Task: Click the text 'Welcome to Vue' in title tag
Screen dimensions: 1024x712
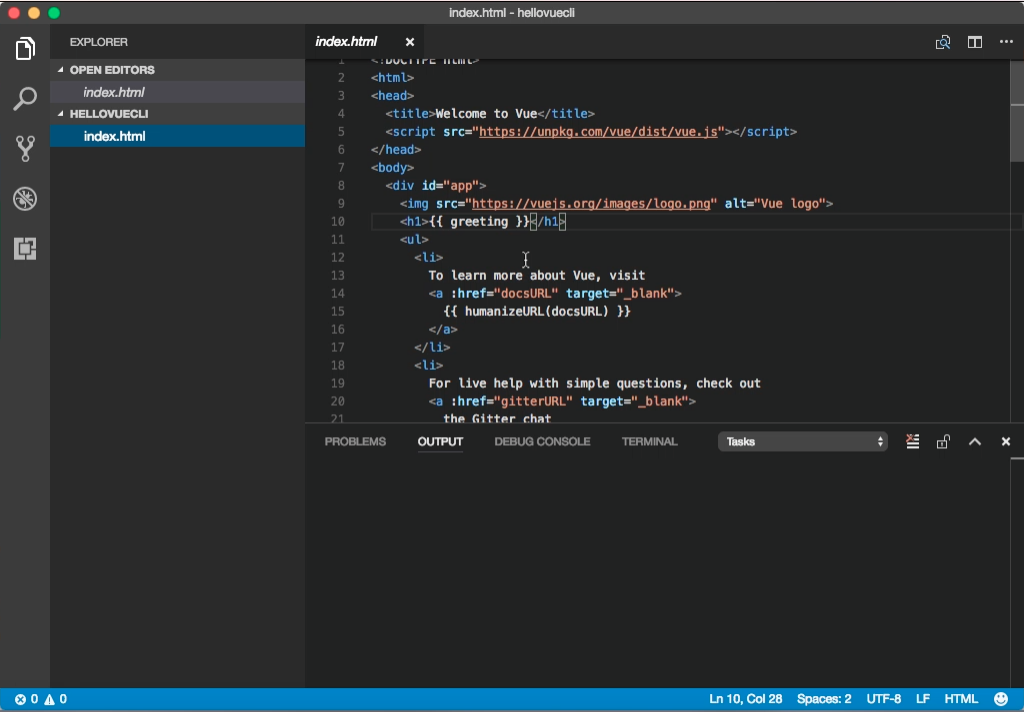Action: click(486, 114)
